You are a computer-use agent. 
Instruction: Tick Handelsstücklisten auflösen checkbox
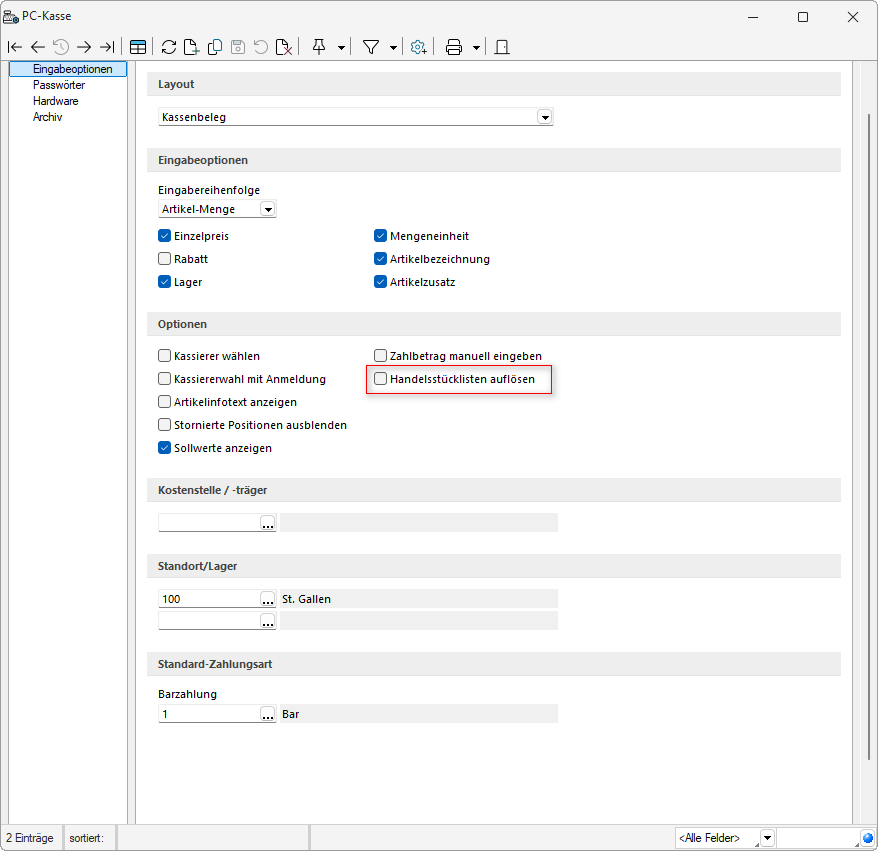380,380
